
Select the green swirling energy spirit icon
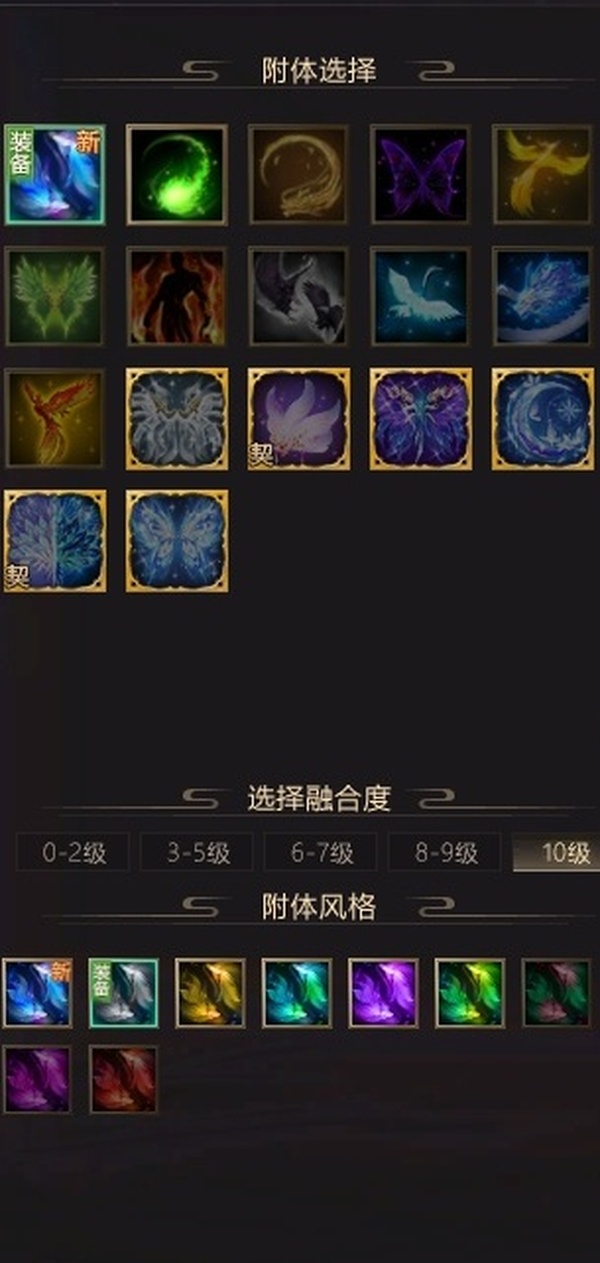pyautogui.click(x=177, y=174)
